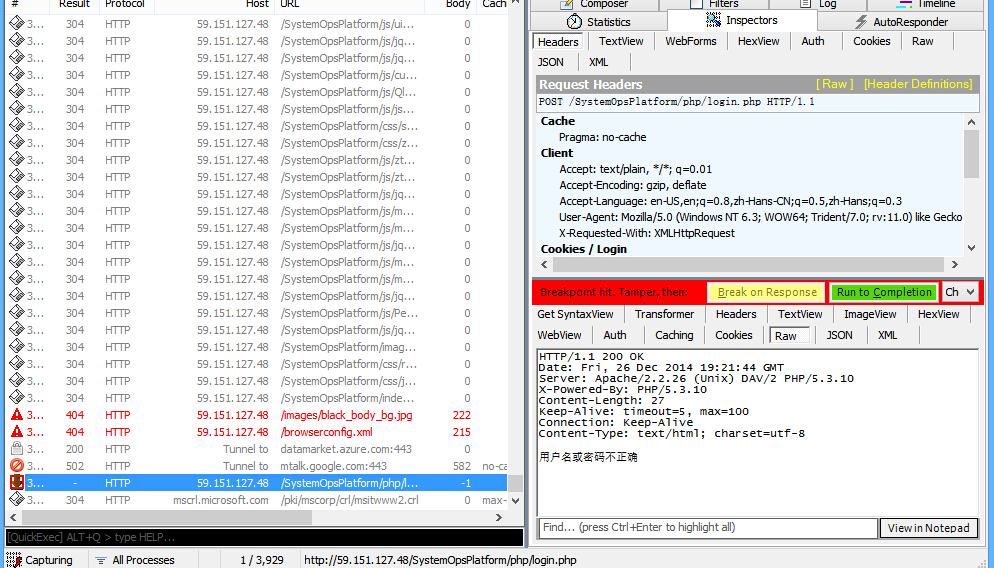The width and height of the screenshot is (994, 568).
Task: Open the Composer tab
Action: (x=595, y=4)
